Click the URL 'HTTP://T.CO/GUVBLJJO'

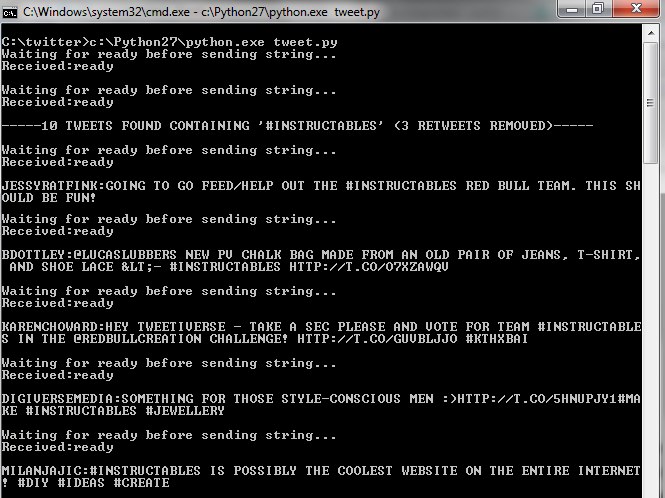[377, 339]
